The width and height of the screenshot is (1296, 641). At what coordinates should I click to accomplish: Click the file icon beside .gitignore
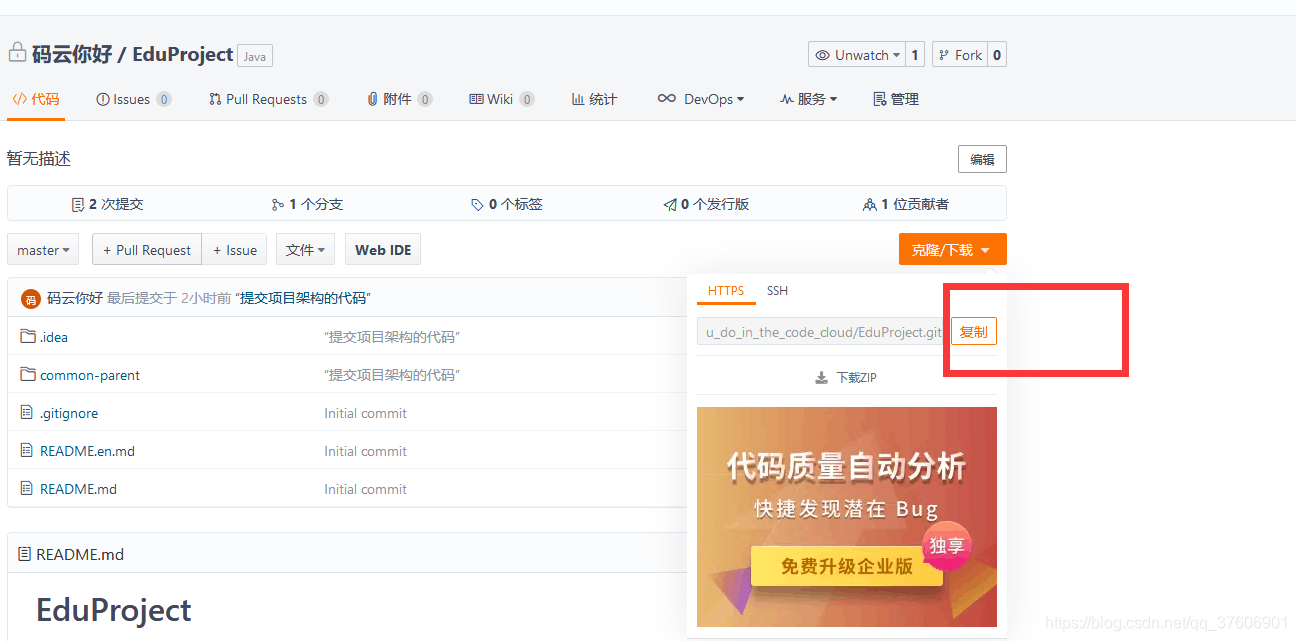pyautogui.click(x=28, y=412)
